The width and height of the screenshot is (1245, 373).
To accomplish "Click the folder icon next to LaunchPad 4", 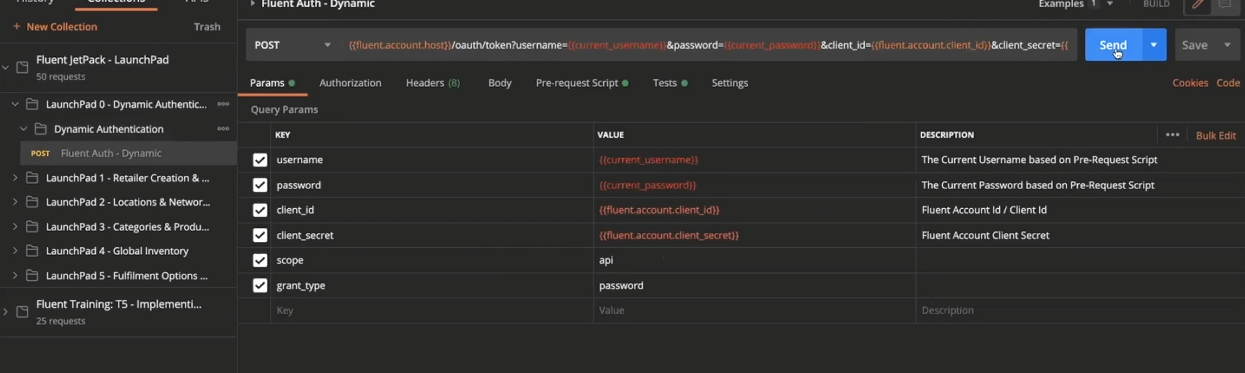I will tap(32, 251).
